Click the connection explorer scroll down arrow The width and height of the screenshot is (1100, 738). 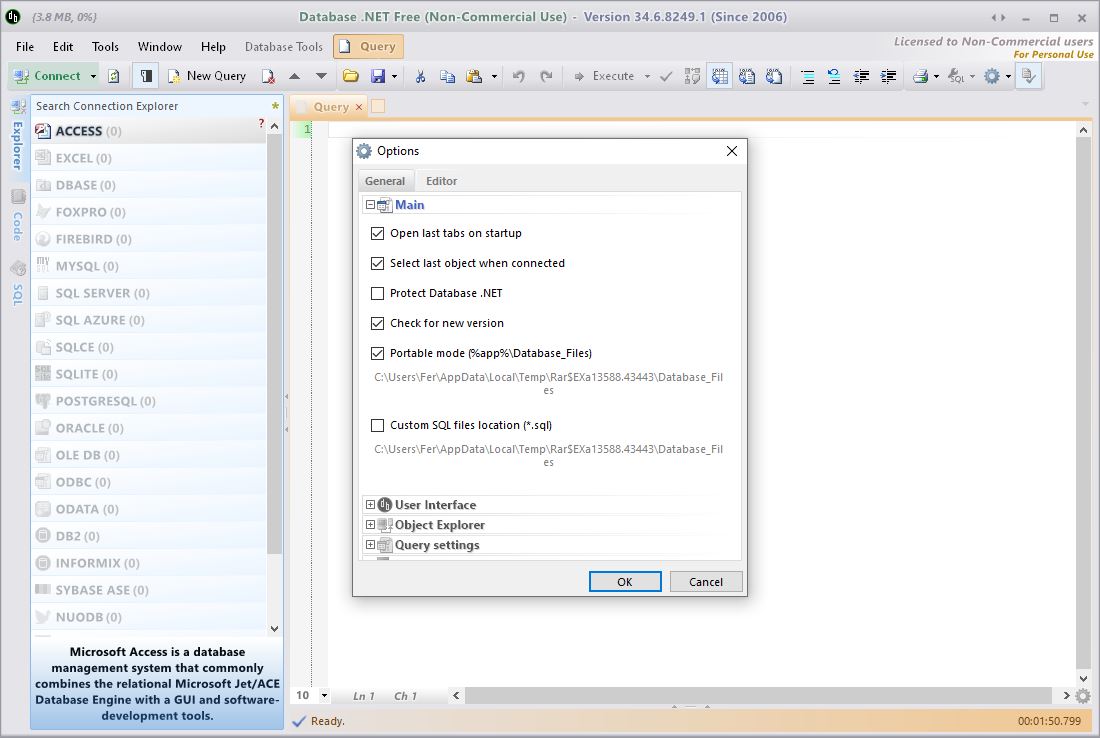pyautogui.click(x=274, y=629)
